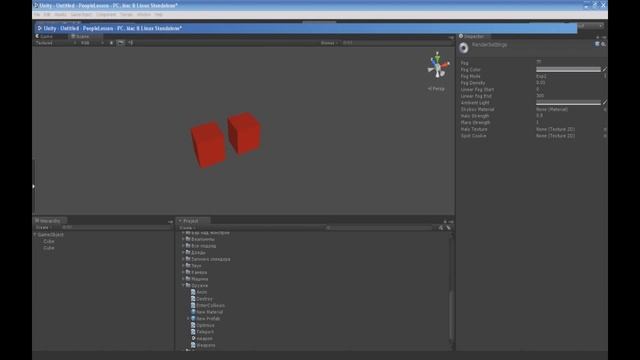
Task: Click the Машина folder icon
Action: pyautogui.click(x=188, y=279)
